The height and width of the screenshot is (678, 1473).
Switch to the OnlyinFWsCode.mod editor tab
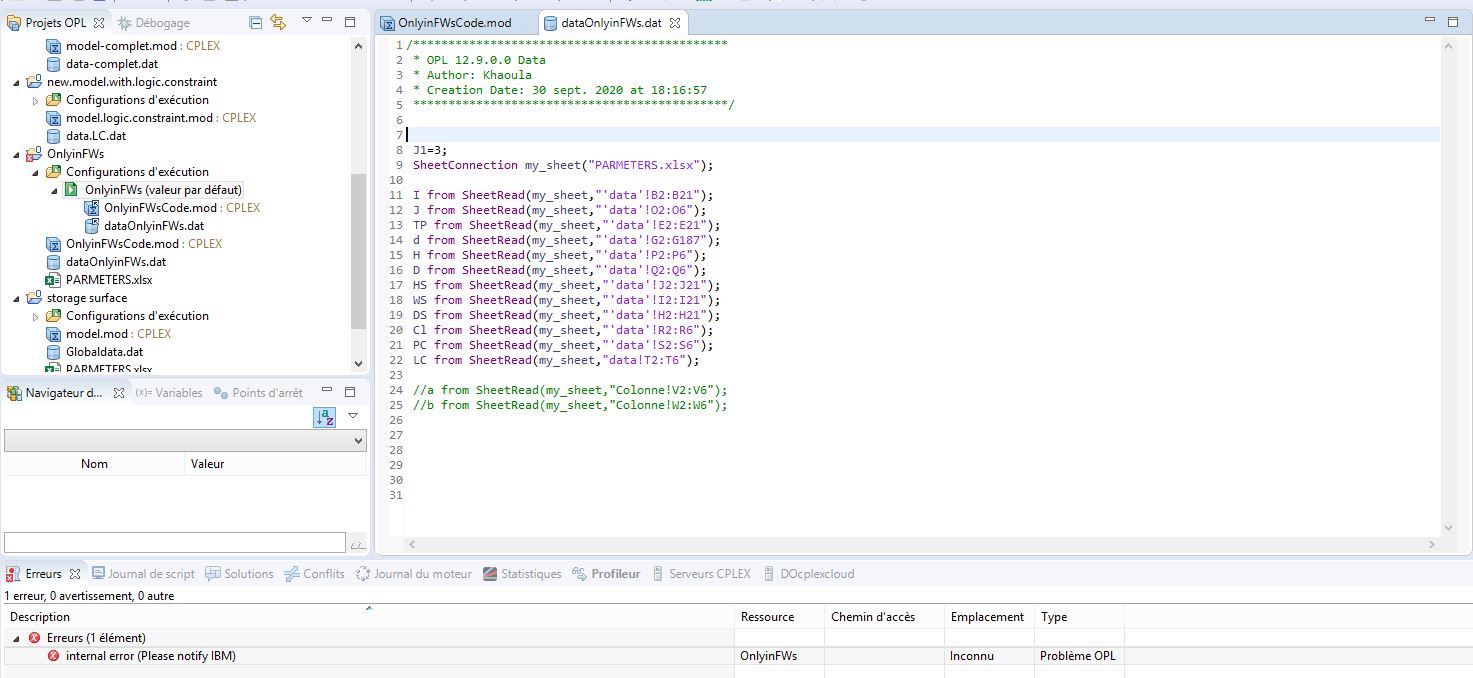point(455,22)
